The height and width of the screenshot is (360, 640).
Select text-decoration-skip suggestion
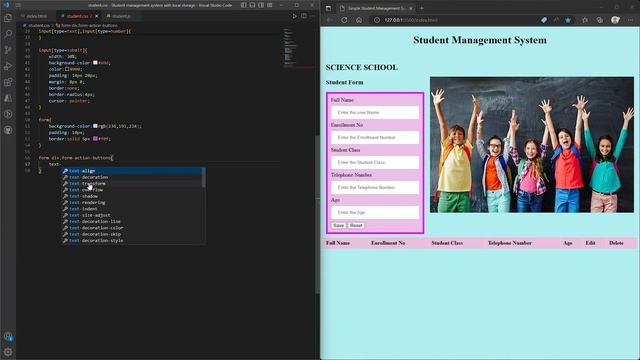pos(132,234)
